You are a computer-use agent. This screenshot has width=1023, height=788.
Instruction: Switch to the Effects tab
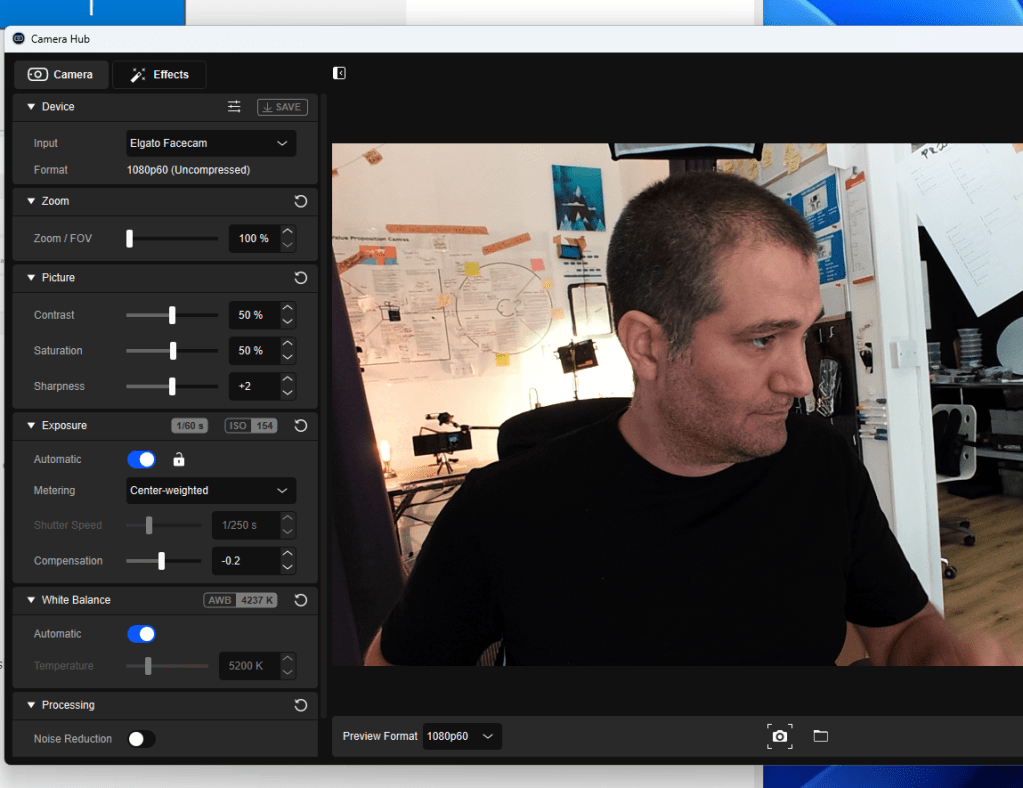click(160, 74)
